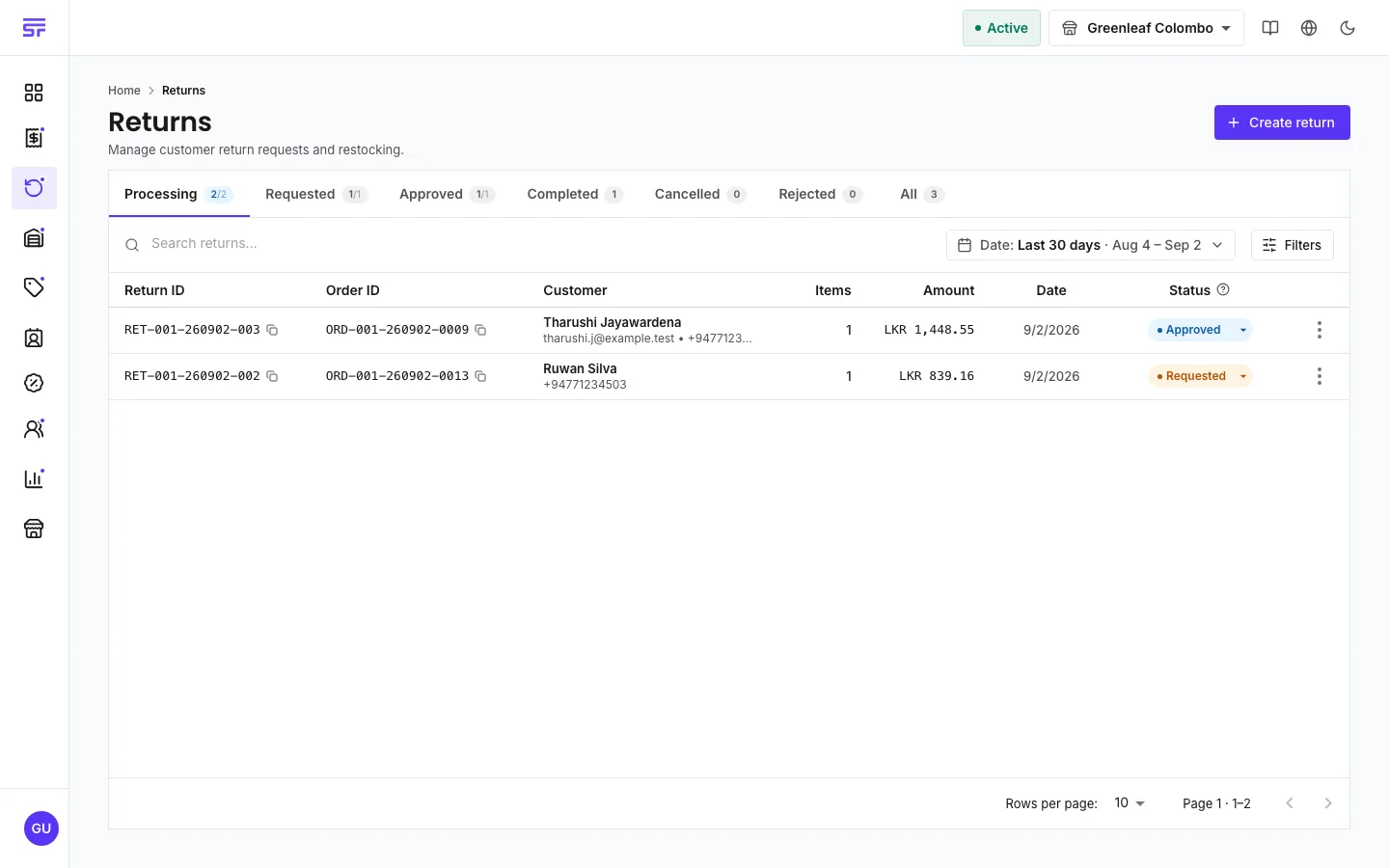Click the Amount column header
Viewport: 1389px width, 868px height.
pos(949,290)
